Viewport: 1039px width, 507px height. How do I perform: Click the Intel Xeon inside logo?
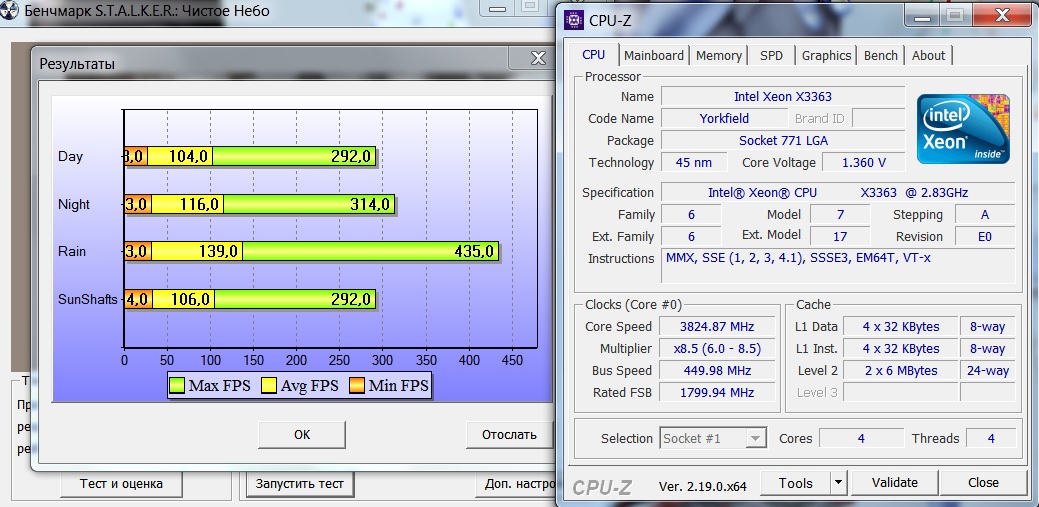963,129
